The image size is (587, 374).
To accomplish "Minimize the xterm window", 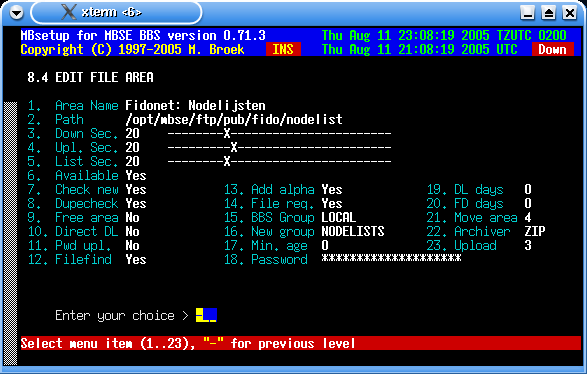I will point(527,13).
